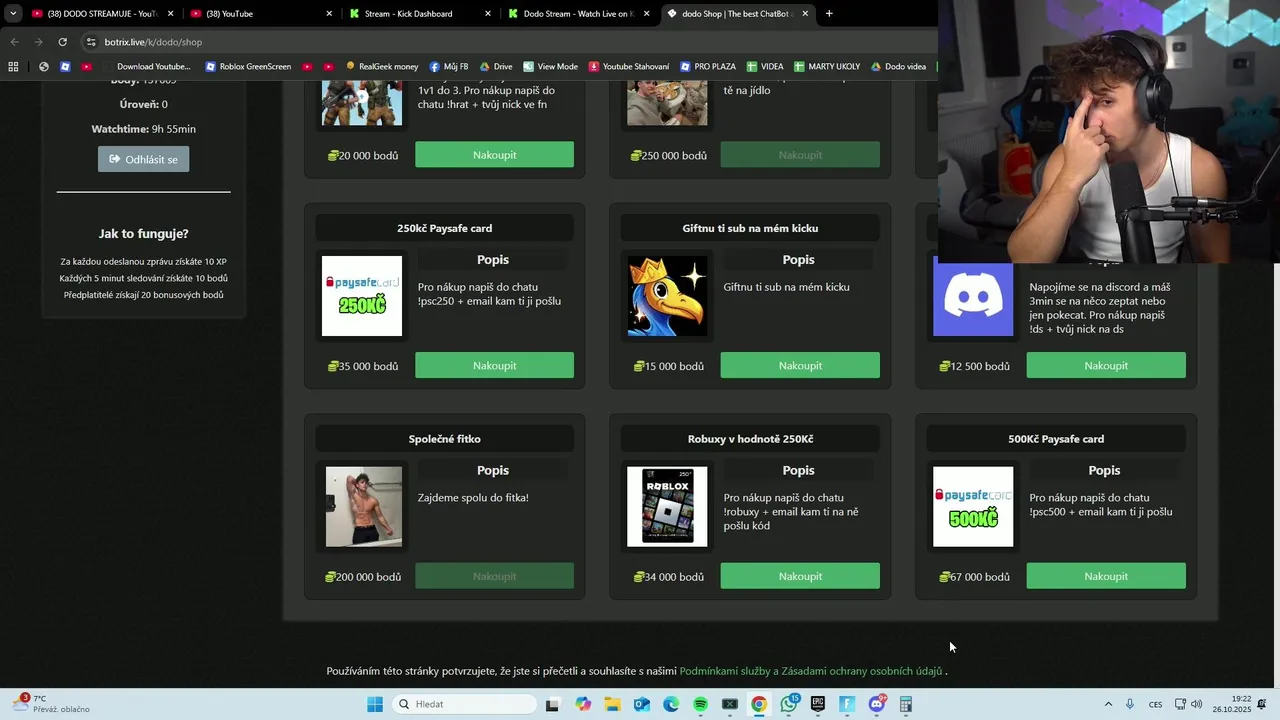This screenshot has width=1280, height=720.
Task: Open Calculator from the taskbar
Action: pos(906,704)
